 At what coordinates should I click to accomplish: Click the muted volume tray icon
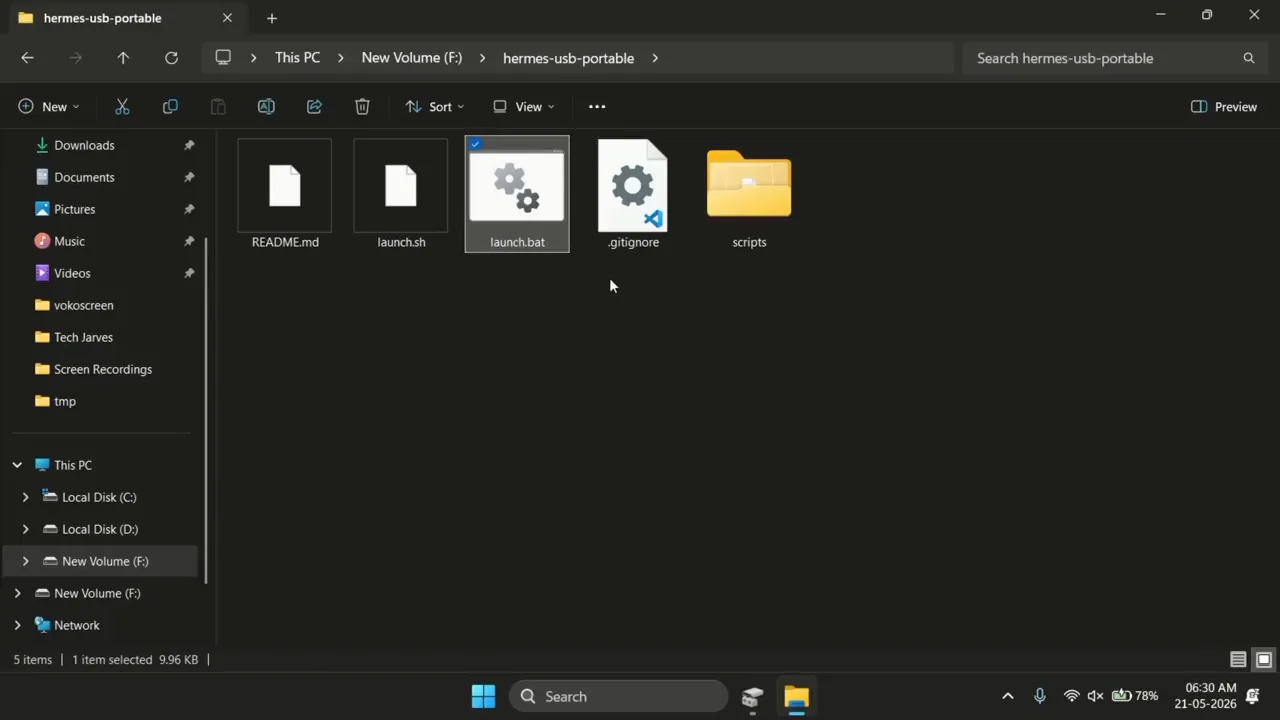click(x=1095, y=696)
